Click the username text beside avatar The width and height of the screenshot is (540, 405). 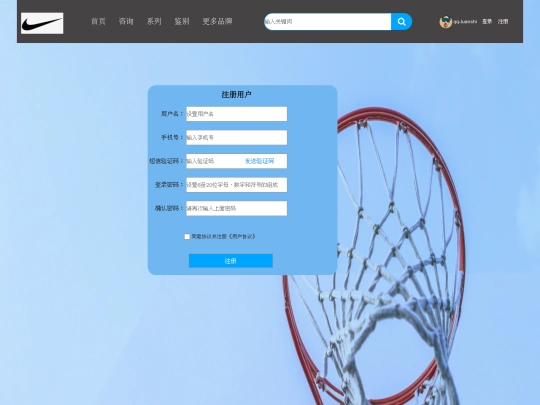tap(465, 22)
